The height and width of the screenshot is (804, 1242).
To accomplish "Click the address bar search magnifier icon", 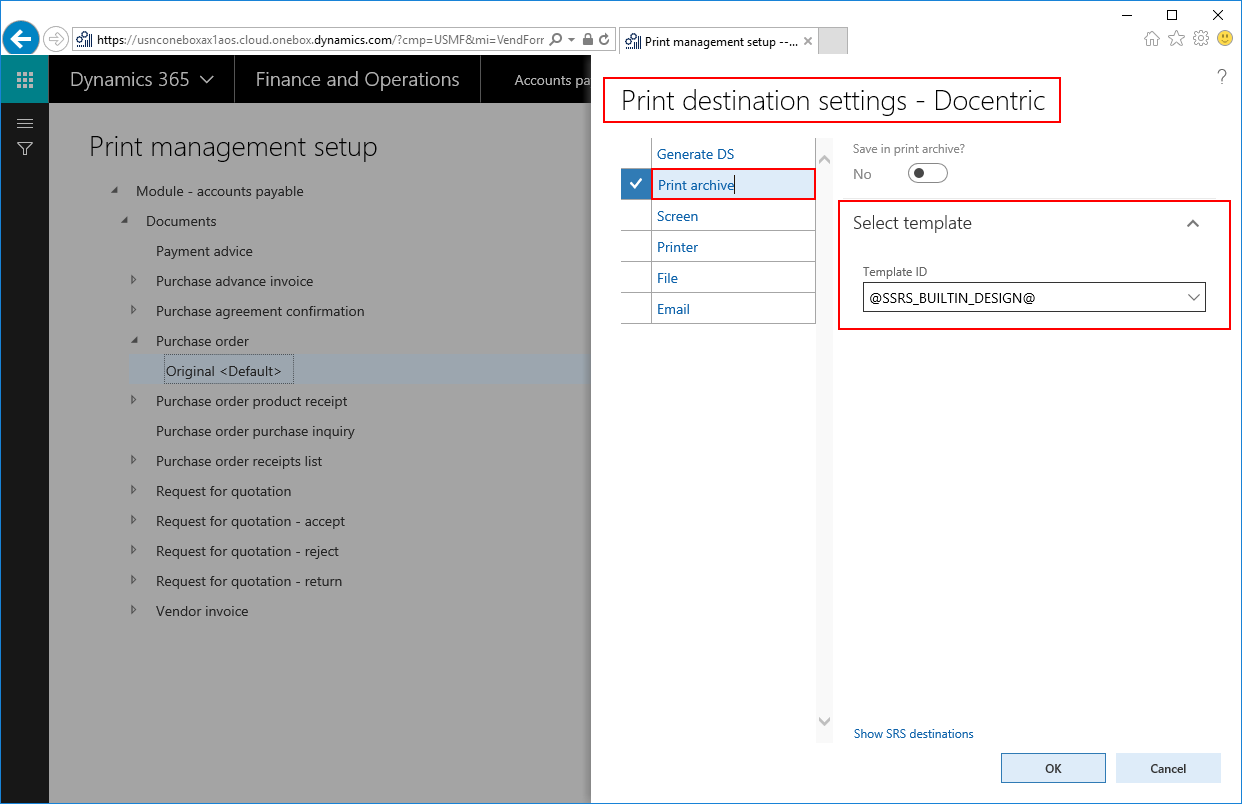I will pyautogui.click(x=555, y=40).
